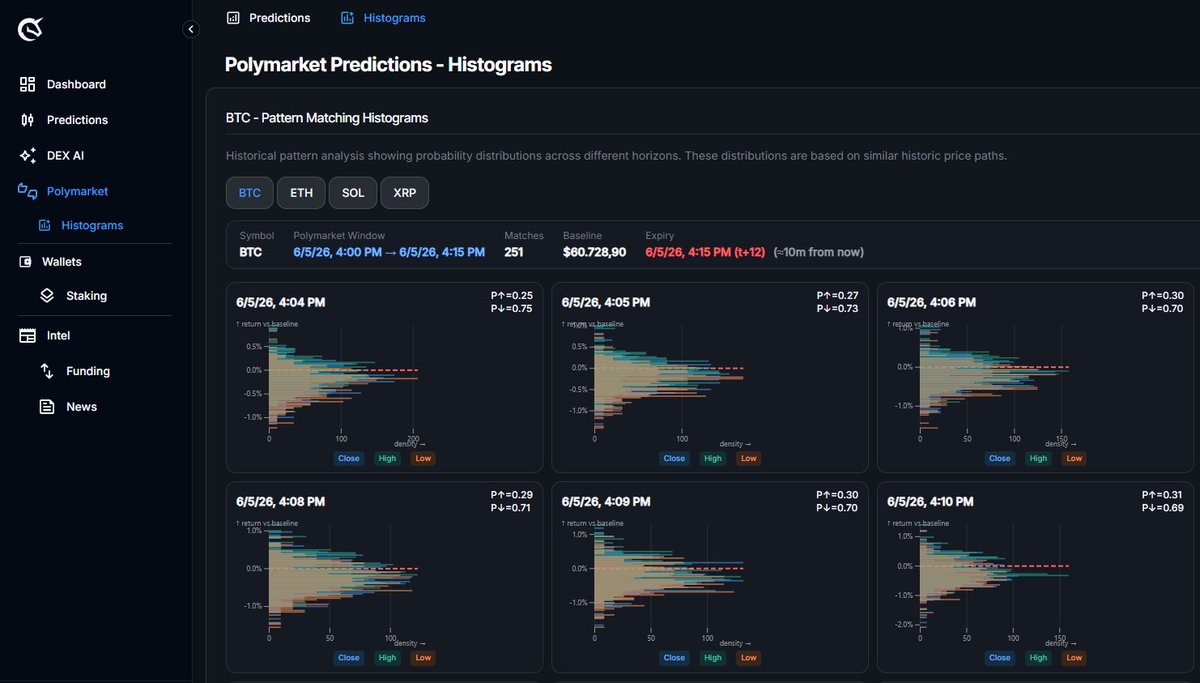Screen dimensions: 1200x683
Task: Select the BTC symbol button
Action: click(x=250, y=193)
